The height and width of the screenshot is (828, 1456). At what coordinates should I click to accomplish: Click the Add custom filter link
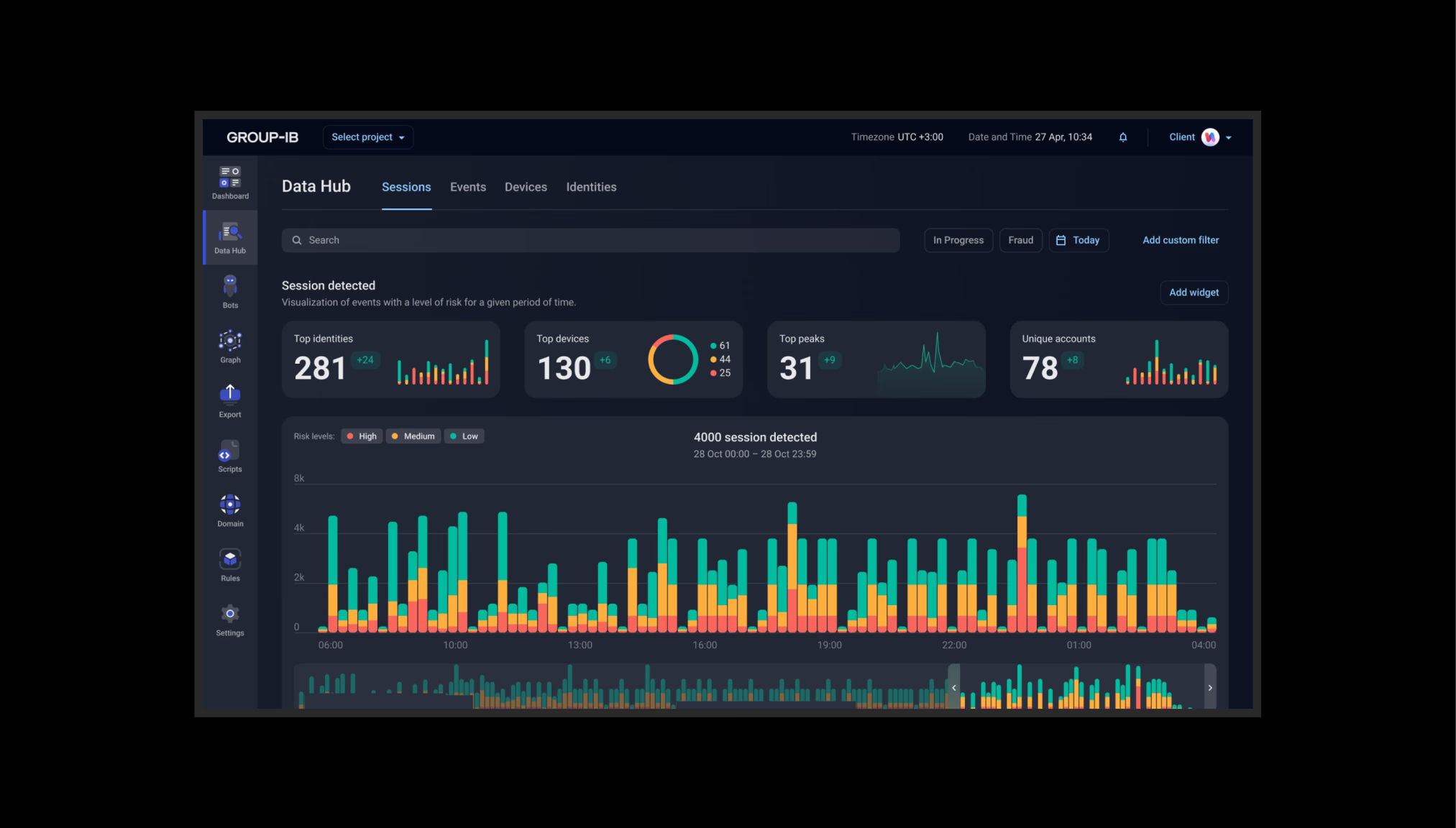pos(1181,240)
